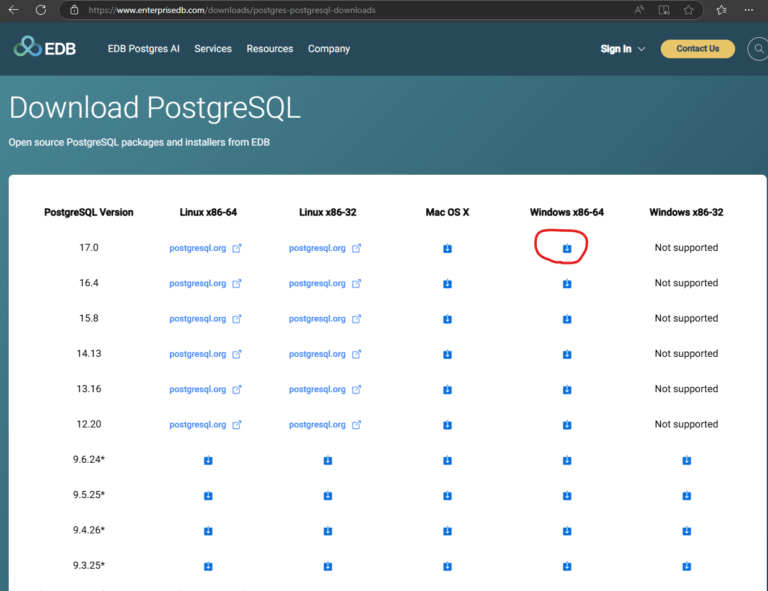
Task: Open browser favorites list icon
Action: tap(721, 10)
